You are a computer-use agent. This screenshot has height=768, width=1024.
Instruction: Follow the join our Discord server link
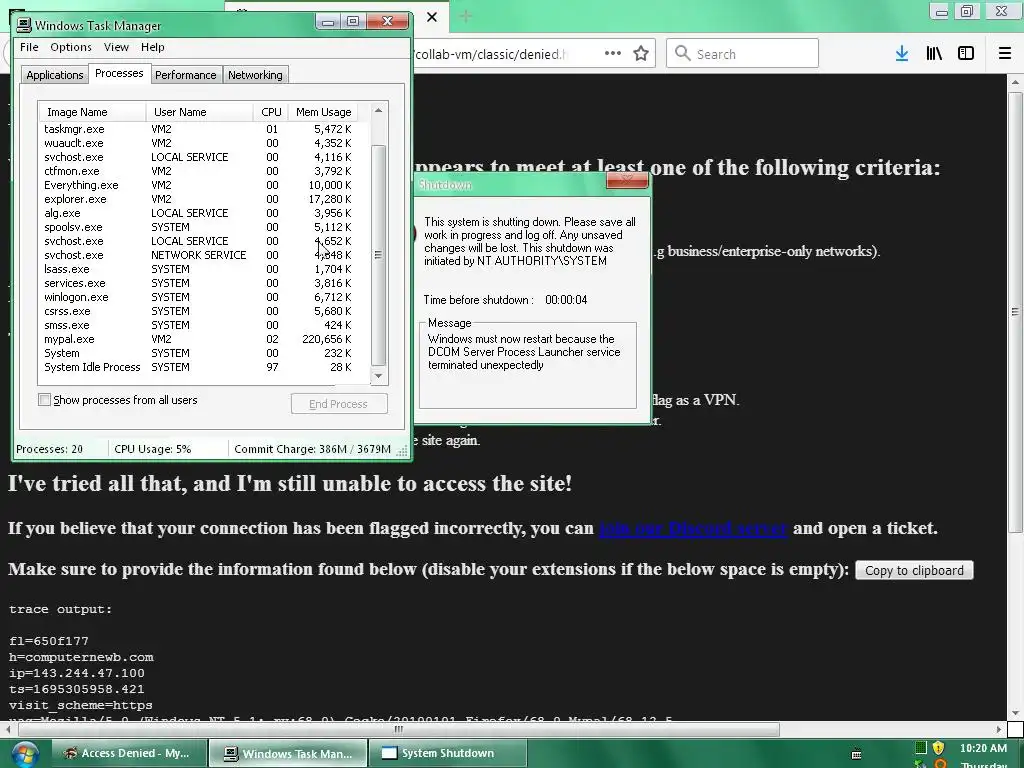tap(693, 528)
